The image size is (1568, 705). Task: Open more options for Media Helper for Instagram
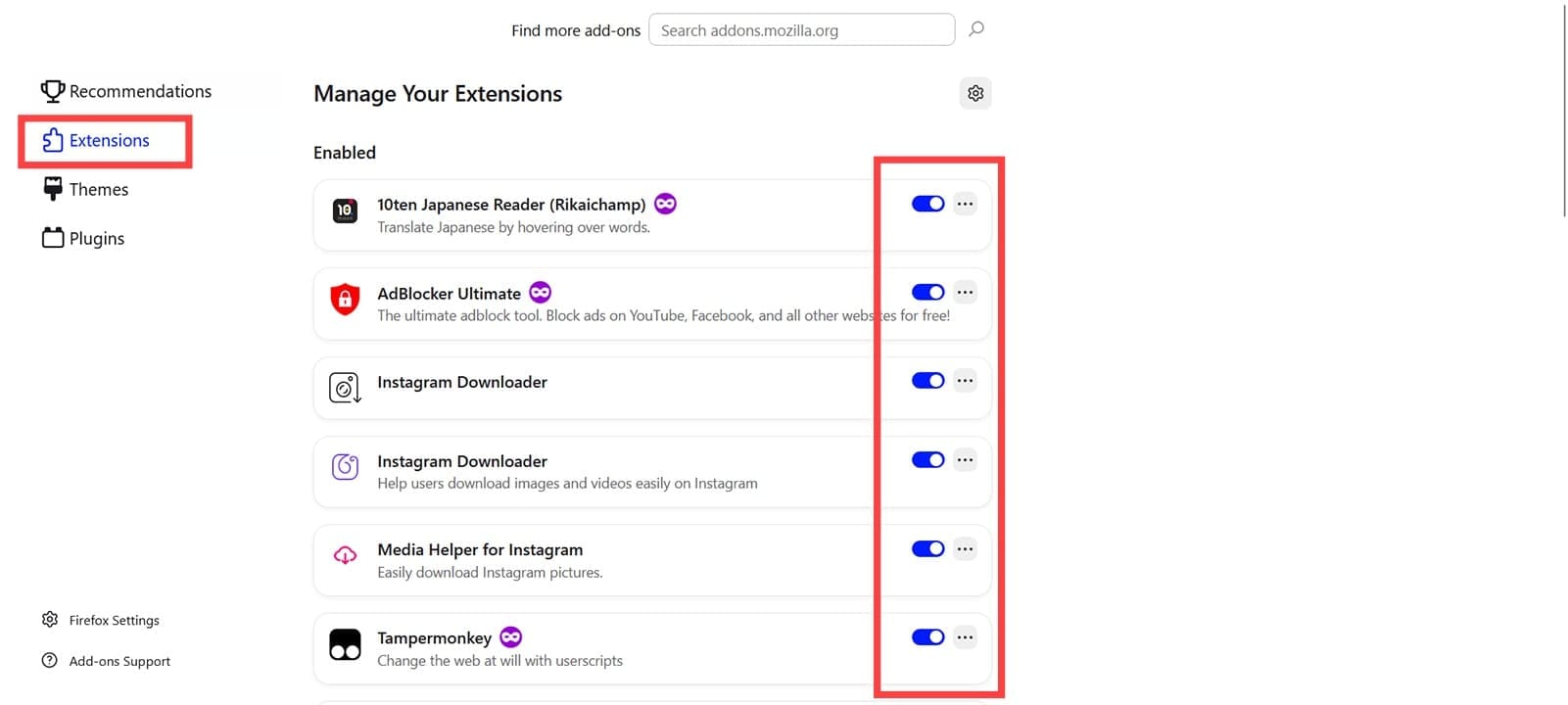tap(965, 548)
